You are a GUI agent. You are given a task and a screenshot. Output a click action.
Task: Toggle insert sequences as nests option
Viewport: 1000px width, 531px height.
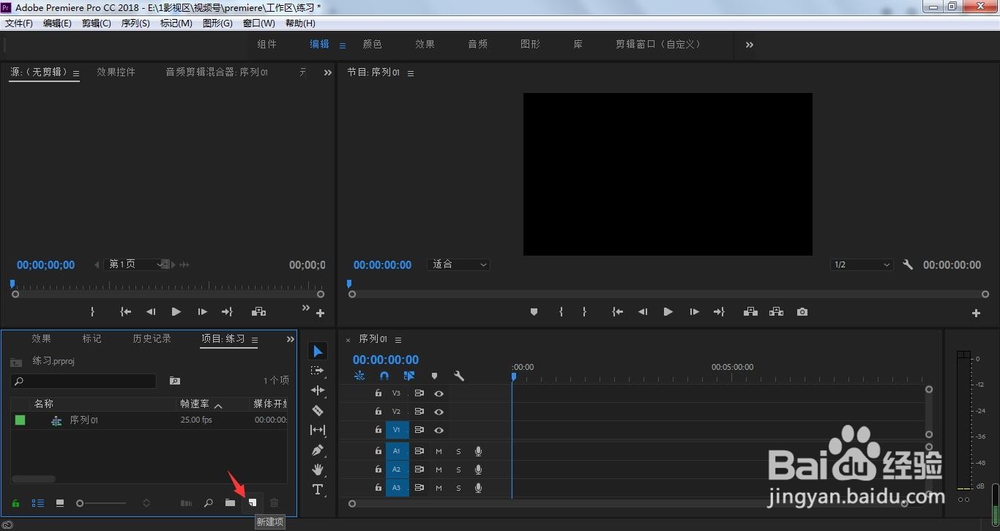(360, 376)
